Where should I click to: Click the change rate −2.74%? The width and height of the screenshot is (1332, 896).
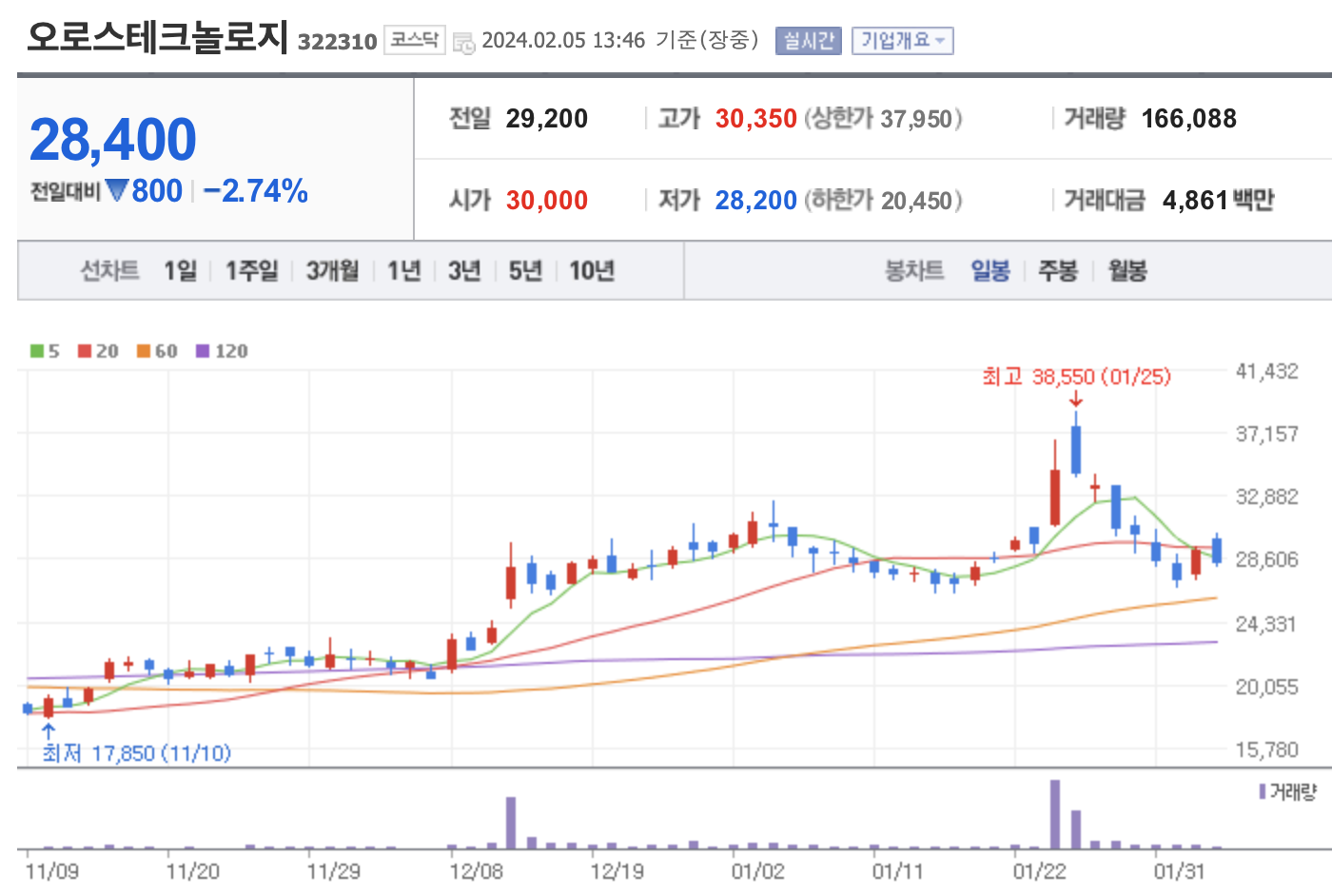click(x=256, y=191)
